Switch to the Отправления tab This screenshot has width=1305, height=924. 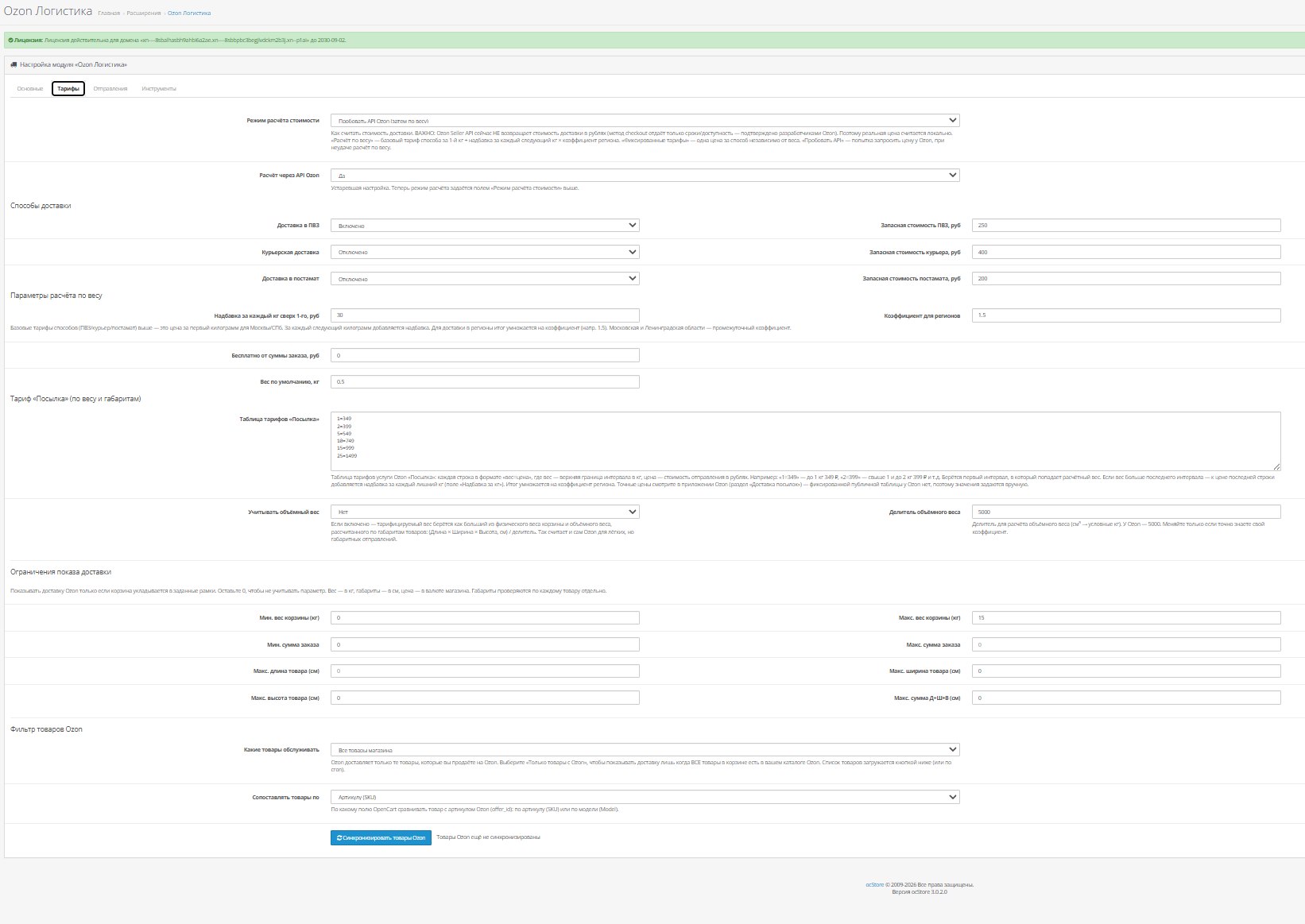click(110, 89)
